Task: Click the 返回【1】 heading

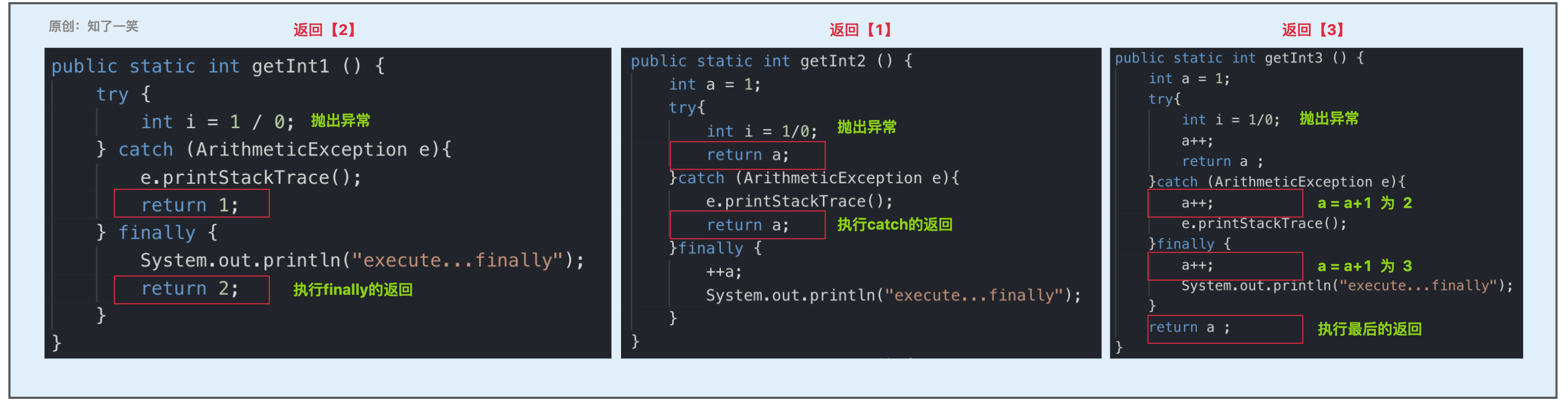Action: pos(860,30)
